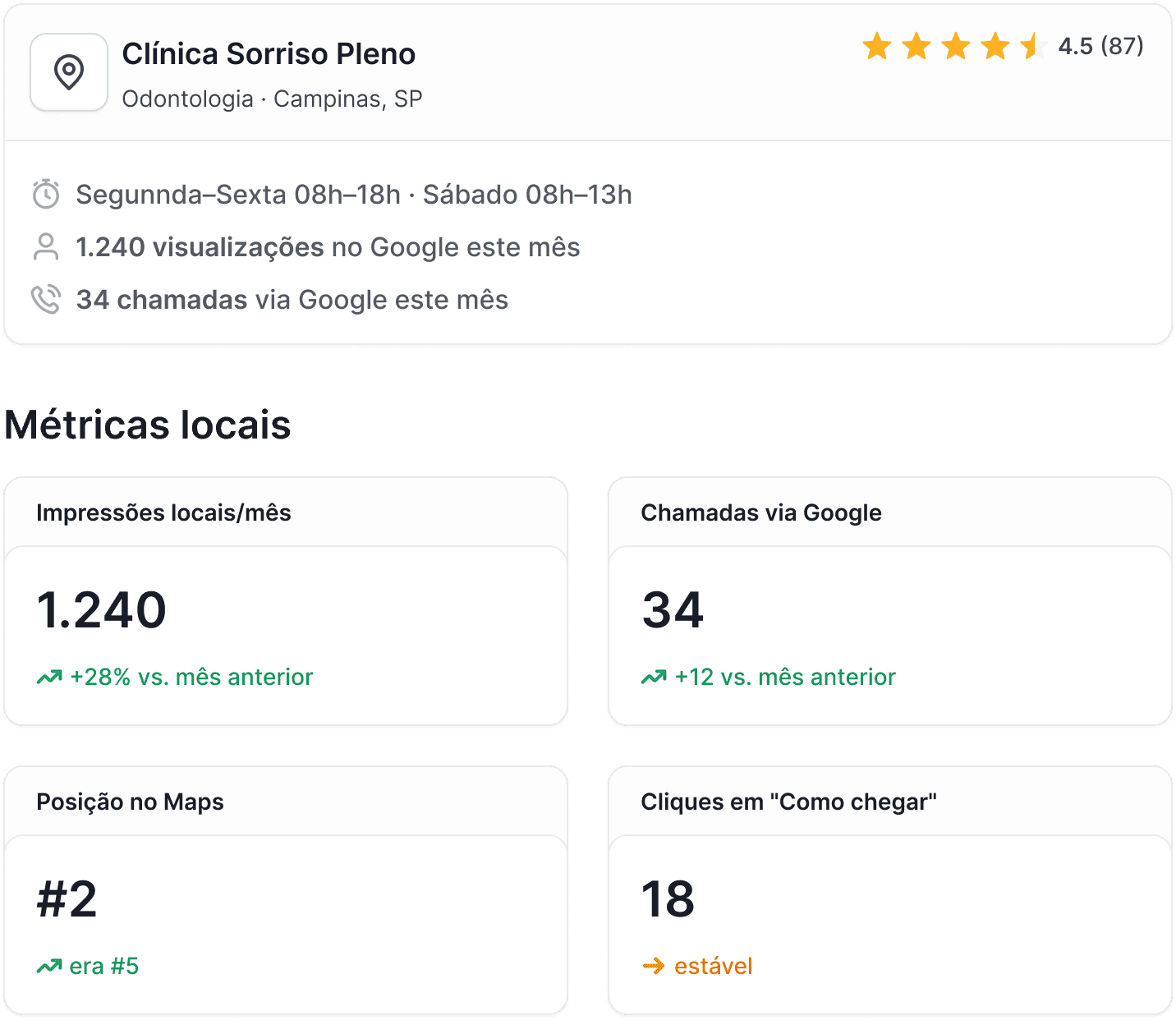Image resolution: width=1176 pixels, height=1020 pixels.
Task: Click the 4.5 (87) rating link
Action: coord(1100,48)
